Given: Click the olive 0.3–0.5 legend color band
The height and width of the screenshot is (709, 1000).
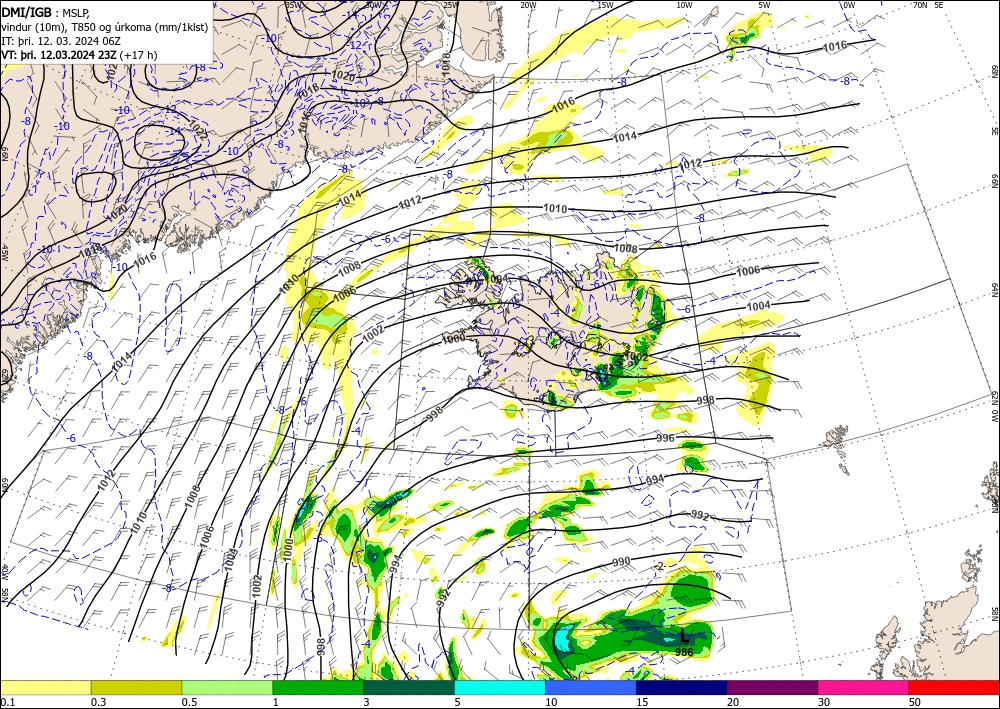Looking at the screenshot, I should [x=136, y=687].
